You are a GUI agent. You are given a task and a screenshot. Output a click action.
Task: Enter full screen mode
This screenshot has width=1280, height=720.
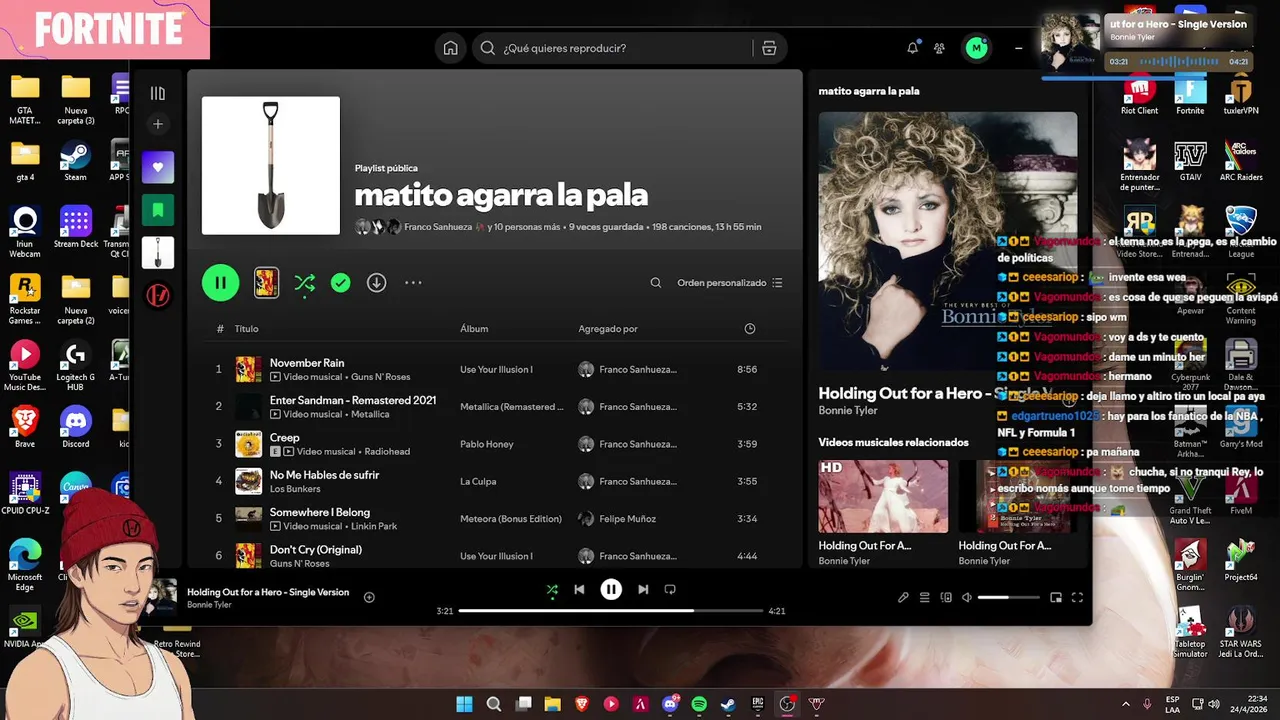(1077, 597)
